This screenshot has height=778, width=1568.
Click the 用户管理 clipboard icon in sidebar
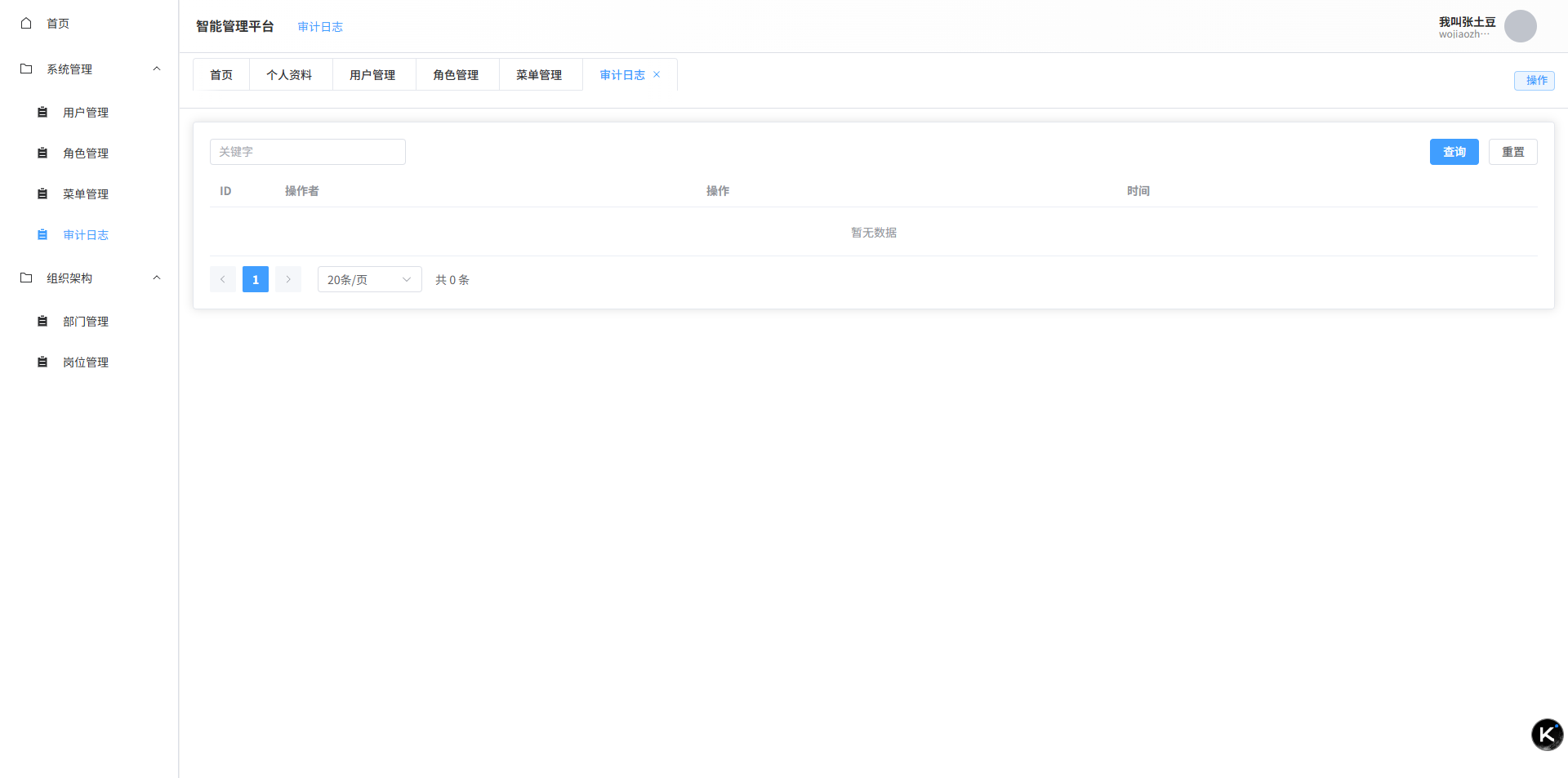(42, 112)
